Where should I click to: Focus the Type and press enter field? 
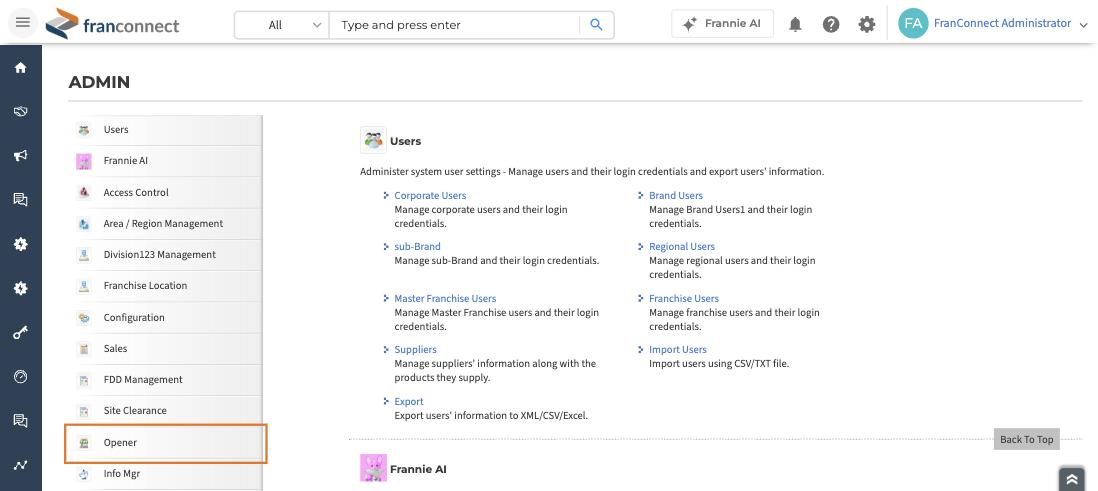pos(454,25)
